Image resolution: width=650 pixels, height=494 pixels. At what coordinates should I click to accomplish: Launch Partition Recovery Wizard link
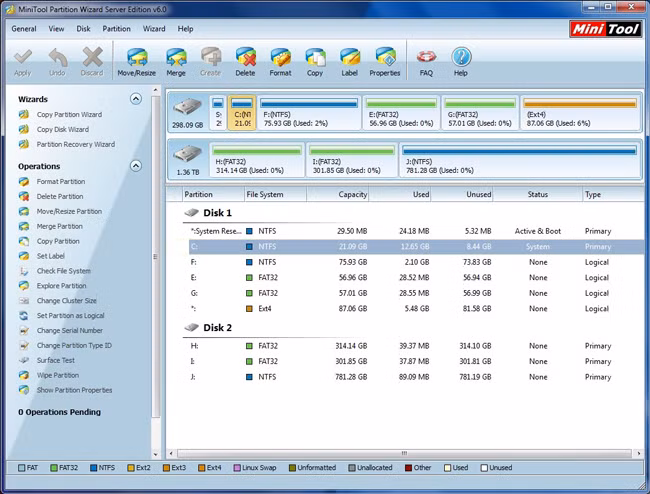pos(75,144)
